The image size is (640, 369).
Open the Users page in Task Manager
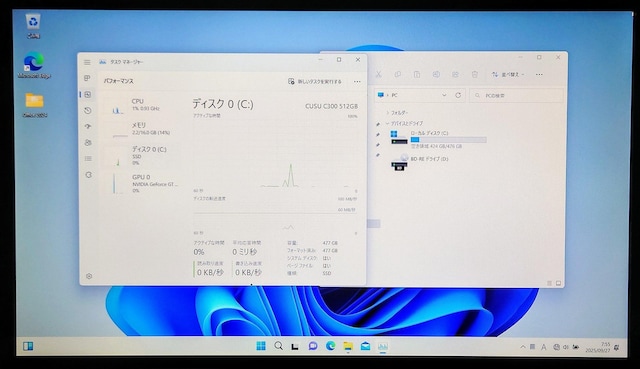(88, 142)
